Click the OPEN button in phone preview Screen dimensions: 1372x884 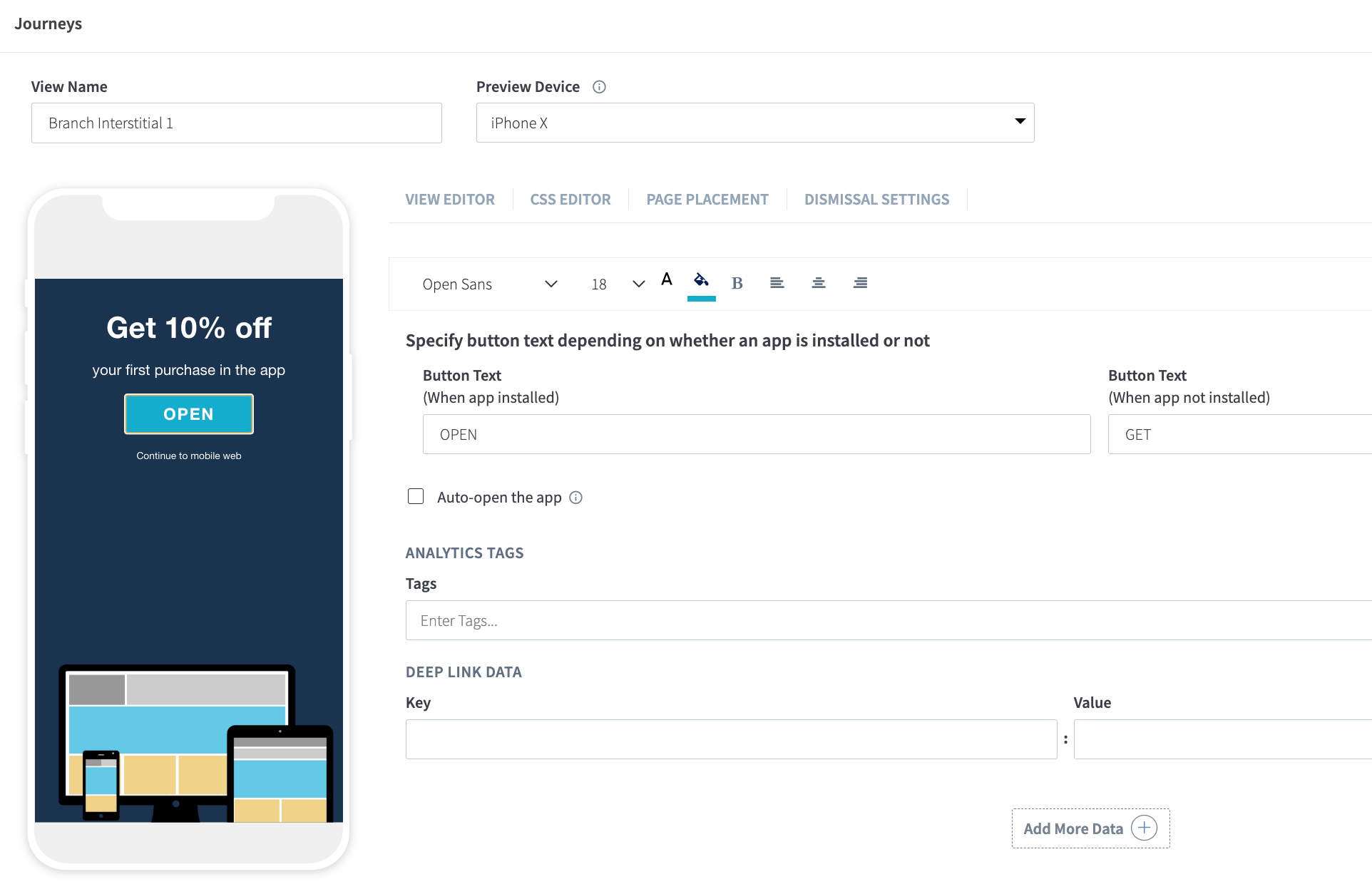pyautogui.click(x=188, y=414)
